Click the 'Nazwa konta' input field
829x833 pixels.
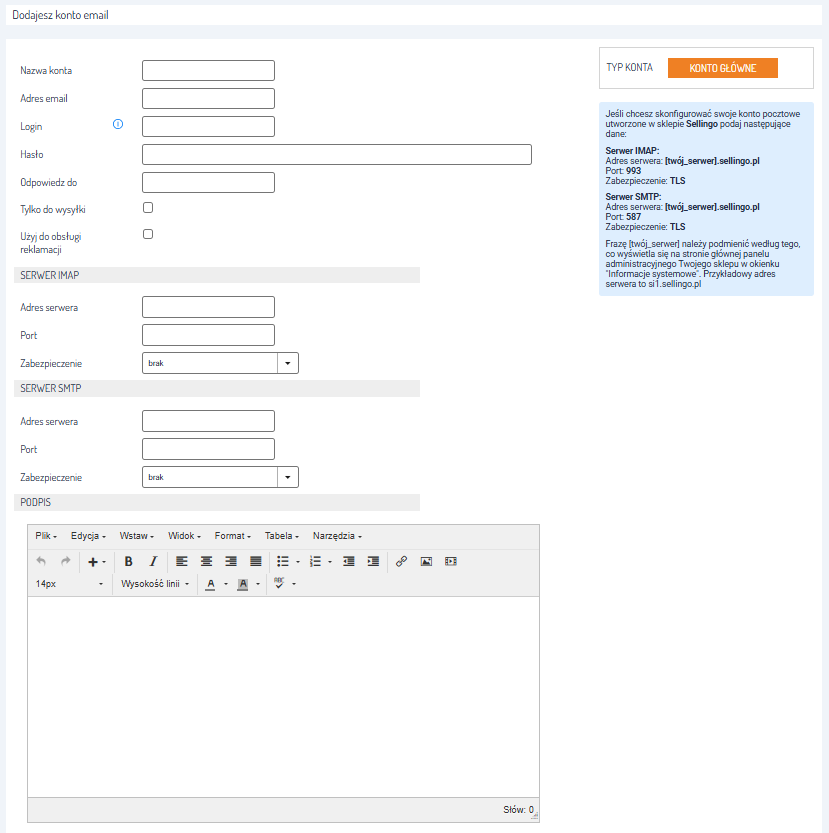(x=208, y=70)
